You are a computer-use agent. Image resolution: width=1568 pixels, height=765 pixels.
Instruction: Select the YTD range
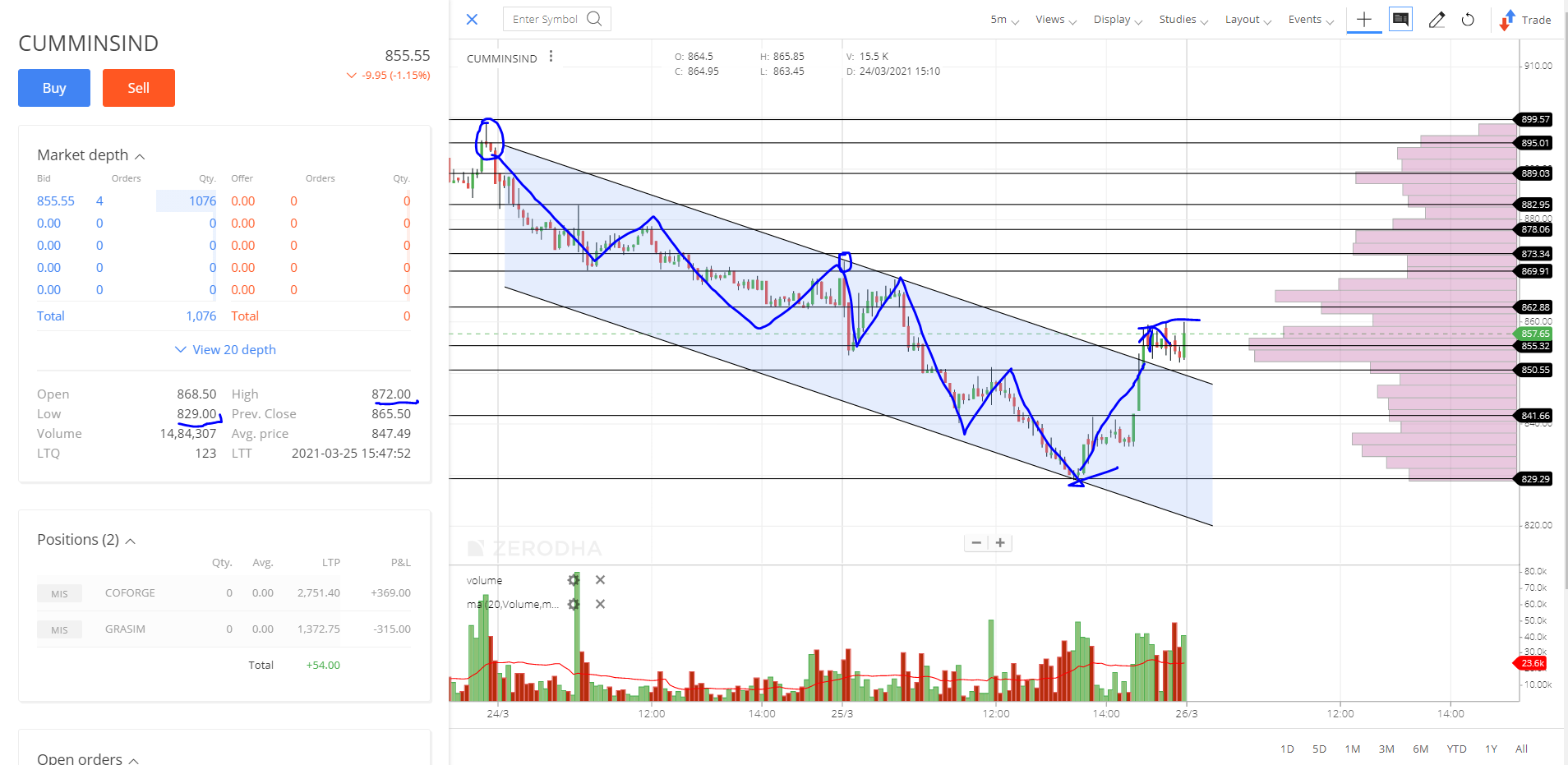click(1457, 749)
